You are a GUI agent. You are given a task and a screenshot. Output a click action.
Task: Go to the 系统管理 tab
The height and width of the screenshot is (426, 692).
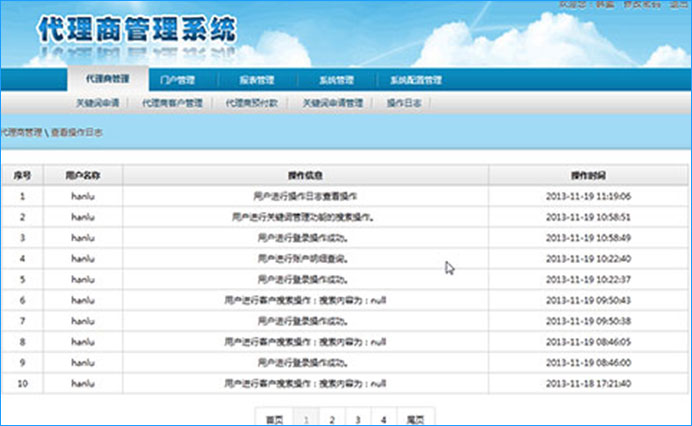pos(336,79)
